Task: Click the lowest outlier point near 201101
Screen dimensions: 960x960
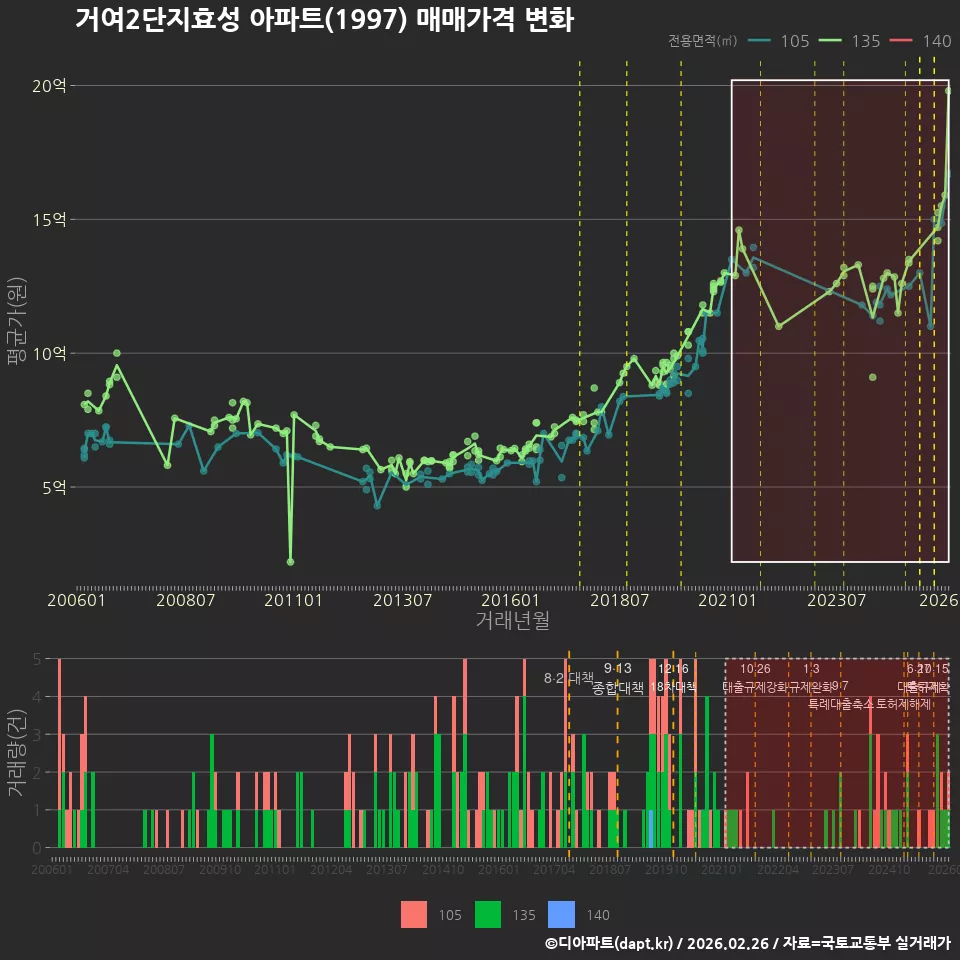Action: [x=290, y=561]
